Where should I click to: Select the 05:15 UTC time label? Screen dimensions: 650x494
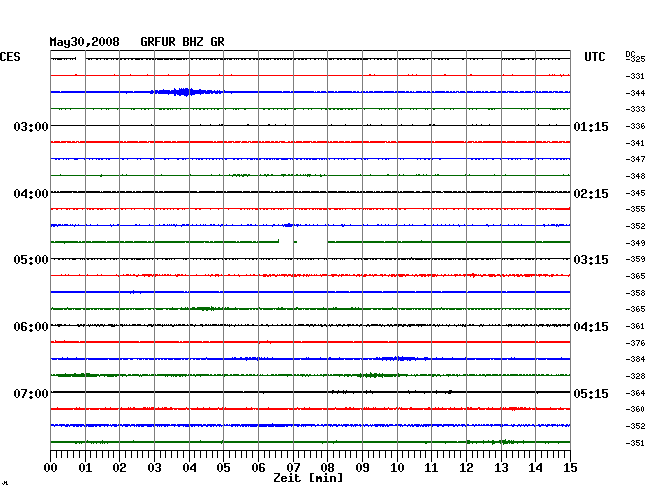tap(591, 393)
